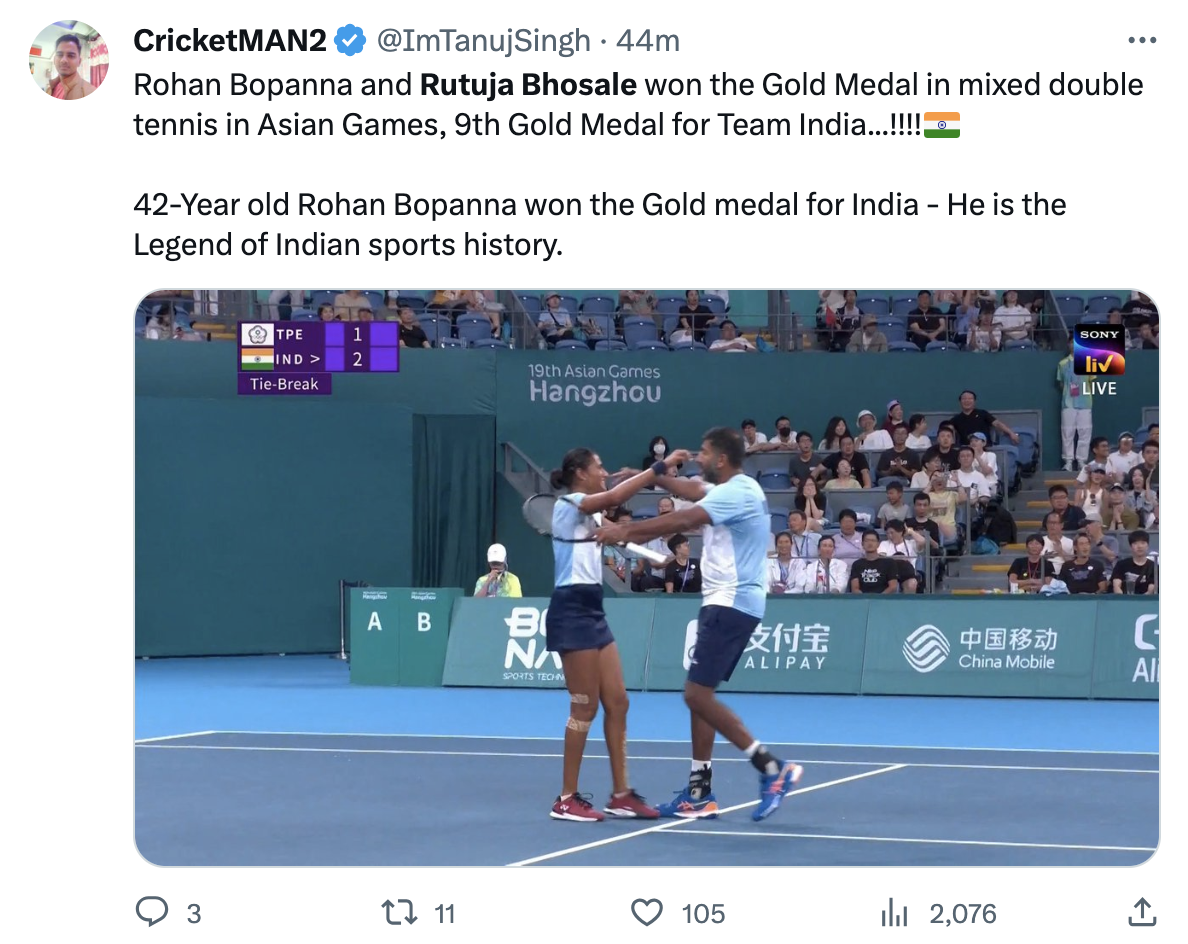Open the @ImTanujSingh handle link
The width and height of the screenshot is (1188, 944).
(x=483, y=41)
